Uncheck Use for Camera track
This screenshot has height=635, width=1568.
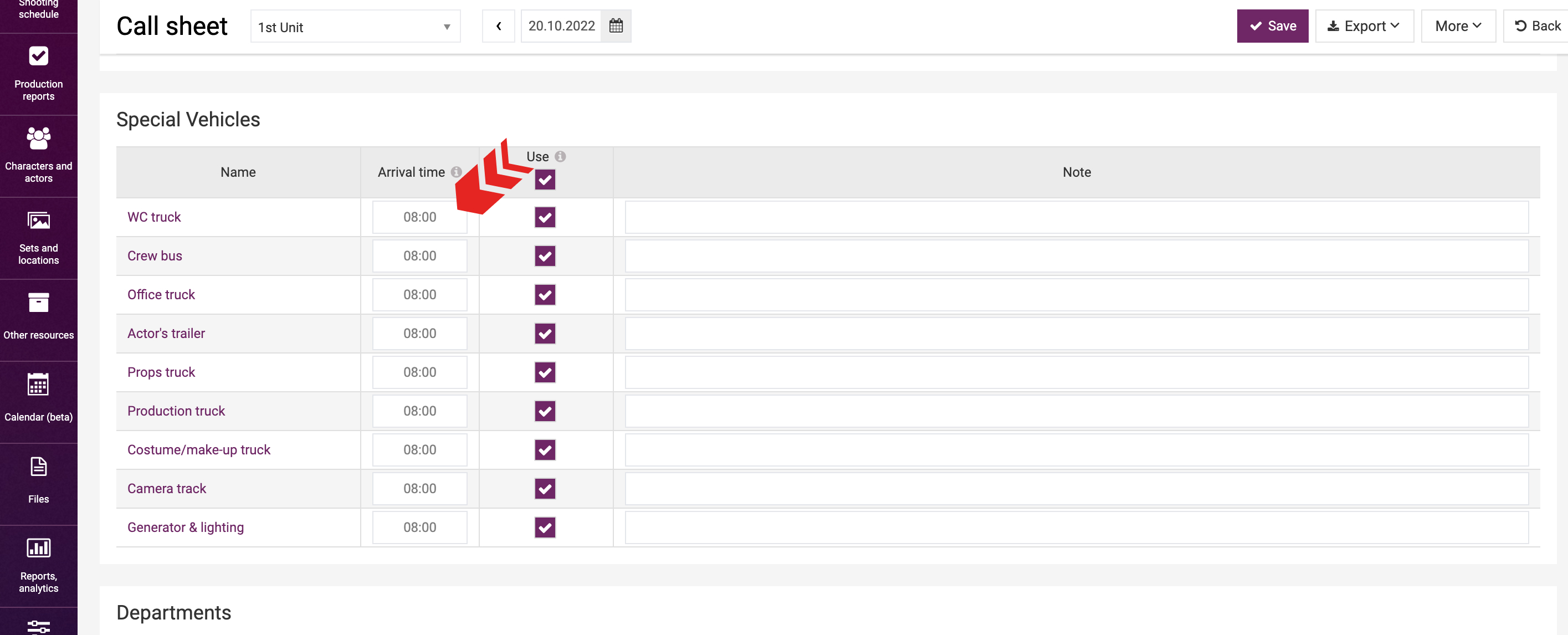[545, 488]
